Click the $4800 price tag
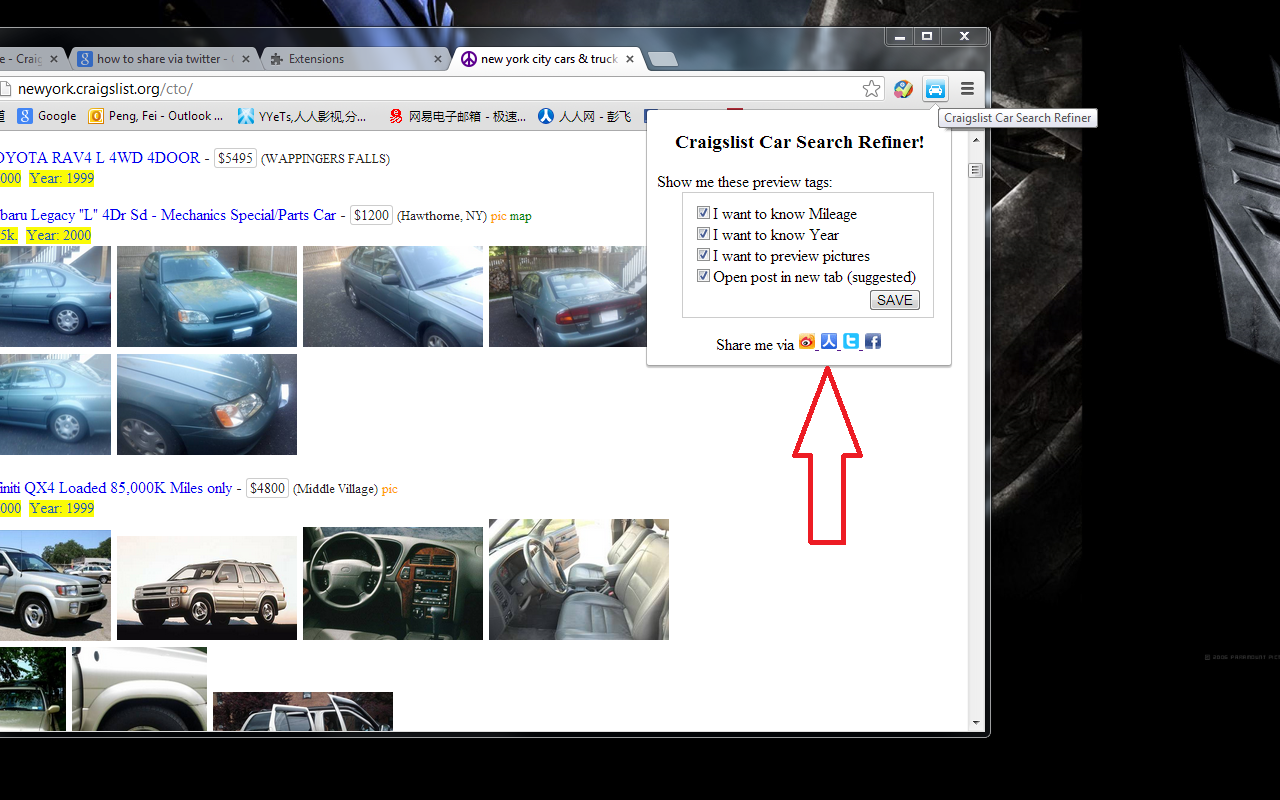1280x800 pixels. pos(267,488)
